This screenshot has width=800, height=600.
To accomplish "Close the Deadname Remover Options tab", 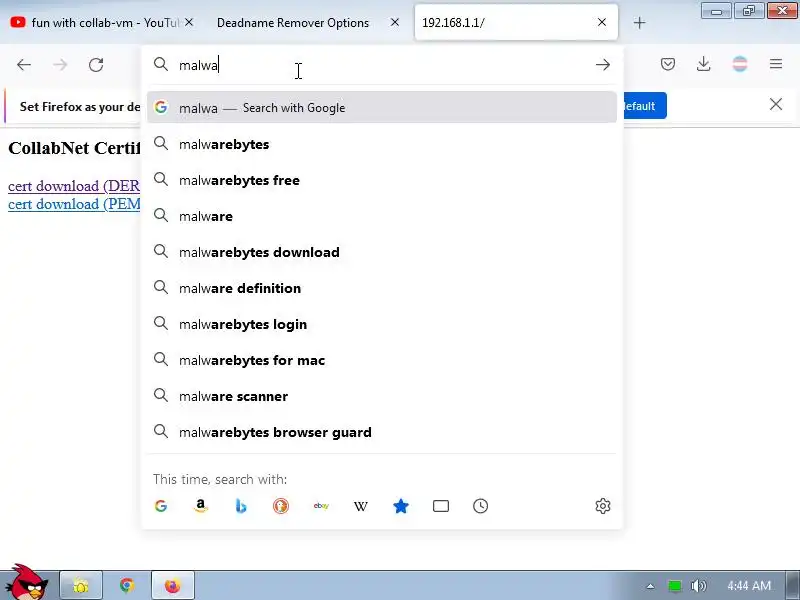I will click(x=395, y=22).
